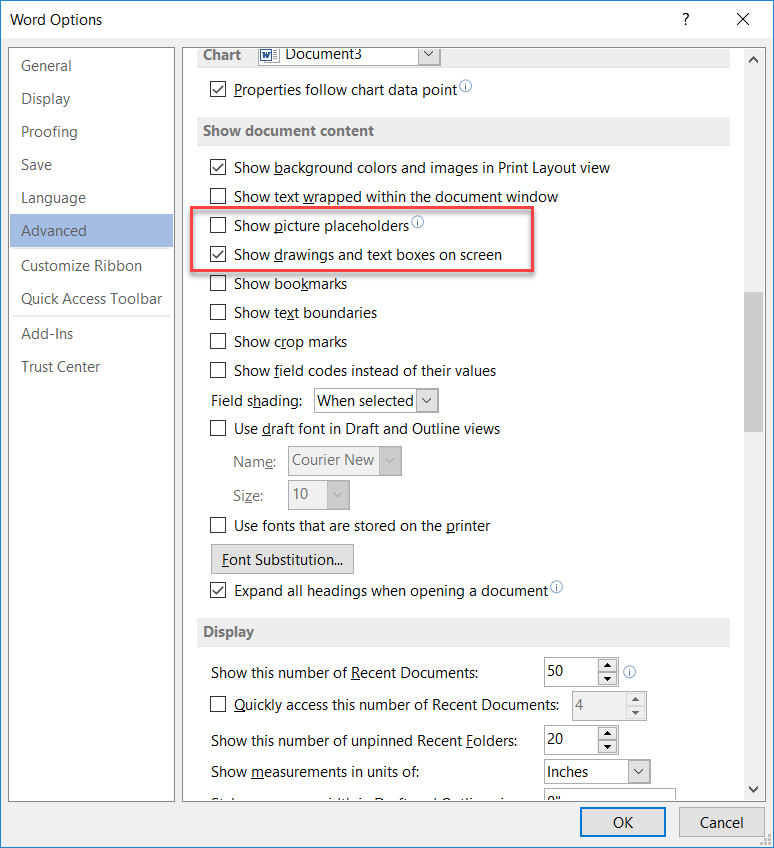Decrease the unpinned Recent Folders count
This screenshot has width=774, height=848.
pos(608,747)
